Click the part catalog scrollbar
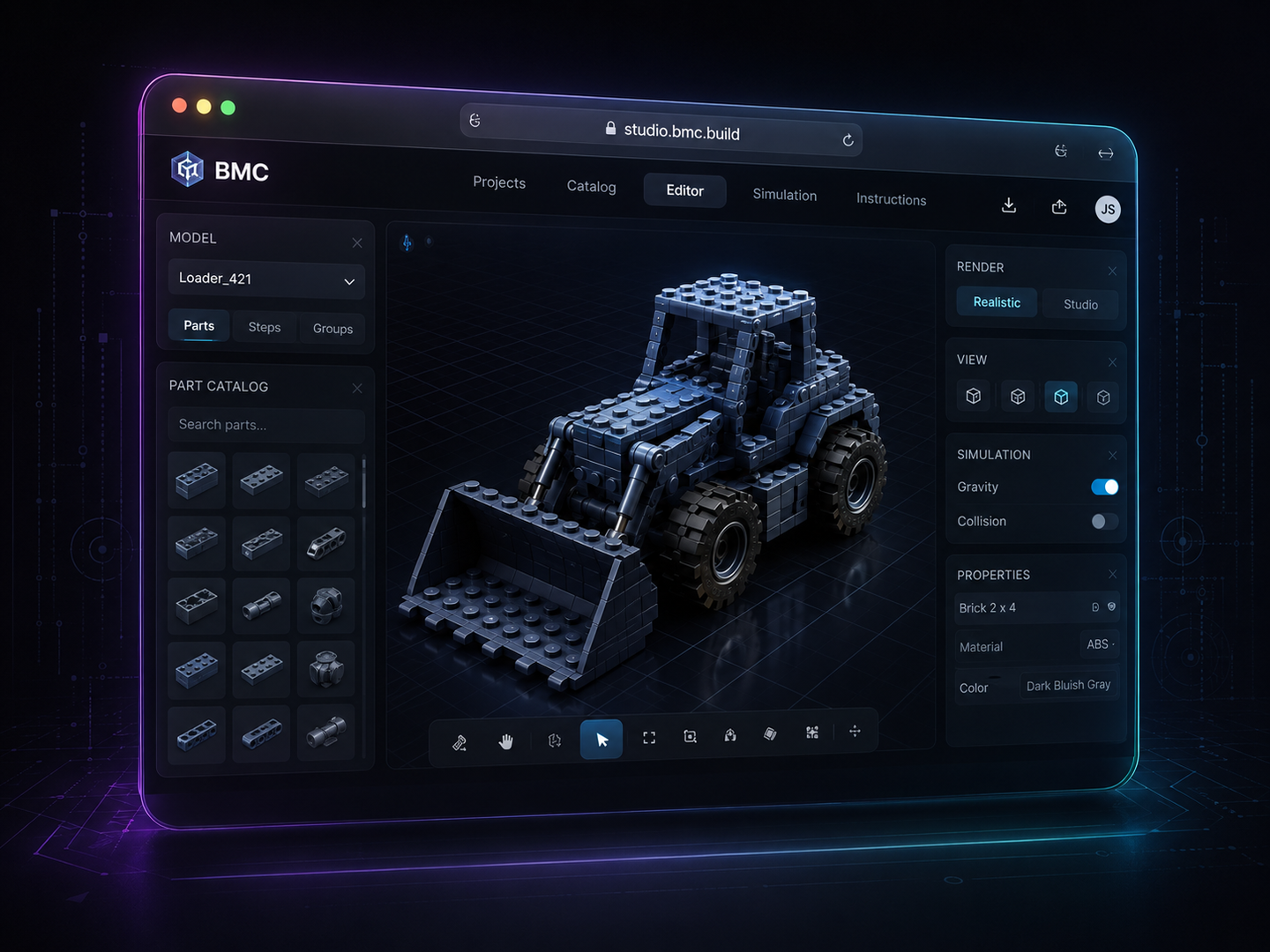The width and height of the screenshot is (1270, 952). coord(363,483)
